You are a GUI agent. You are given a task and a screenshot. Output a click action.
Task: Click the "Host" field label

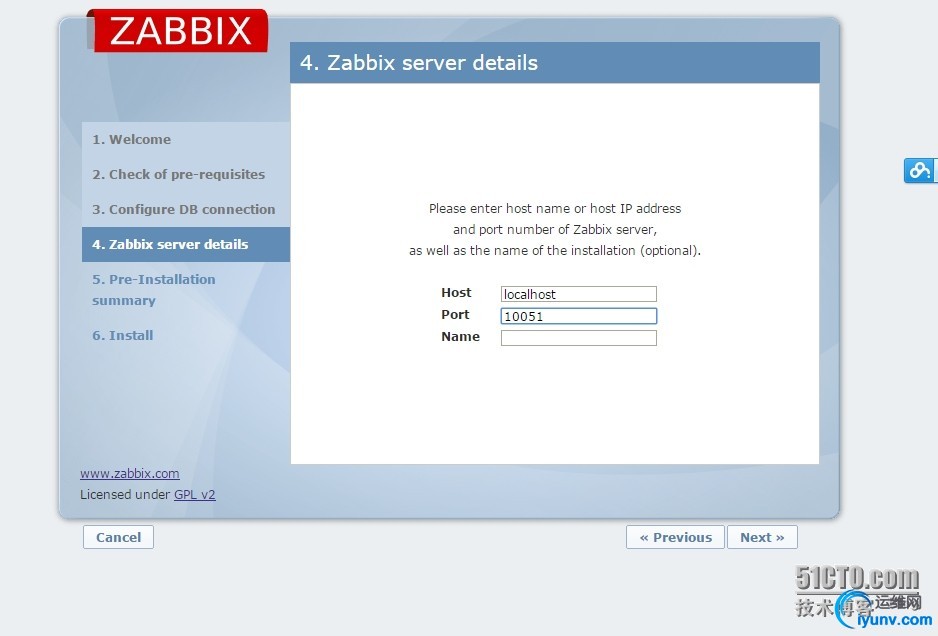tap(456, 293)
